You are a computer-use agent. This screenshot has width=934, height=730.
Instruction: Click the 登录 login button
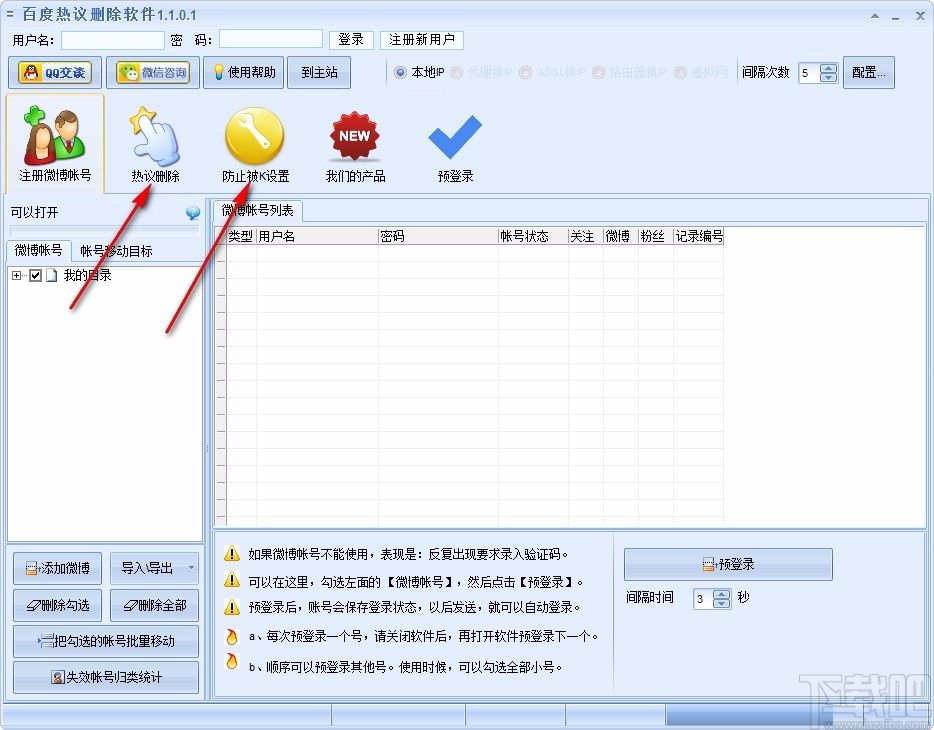(x=351, y=40)
